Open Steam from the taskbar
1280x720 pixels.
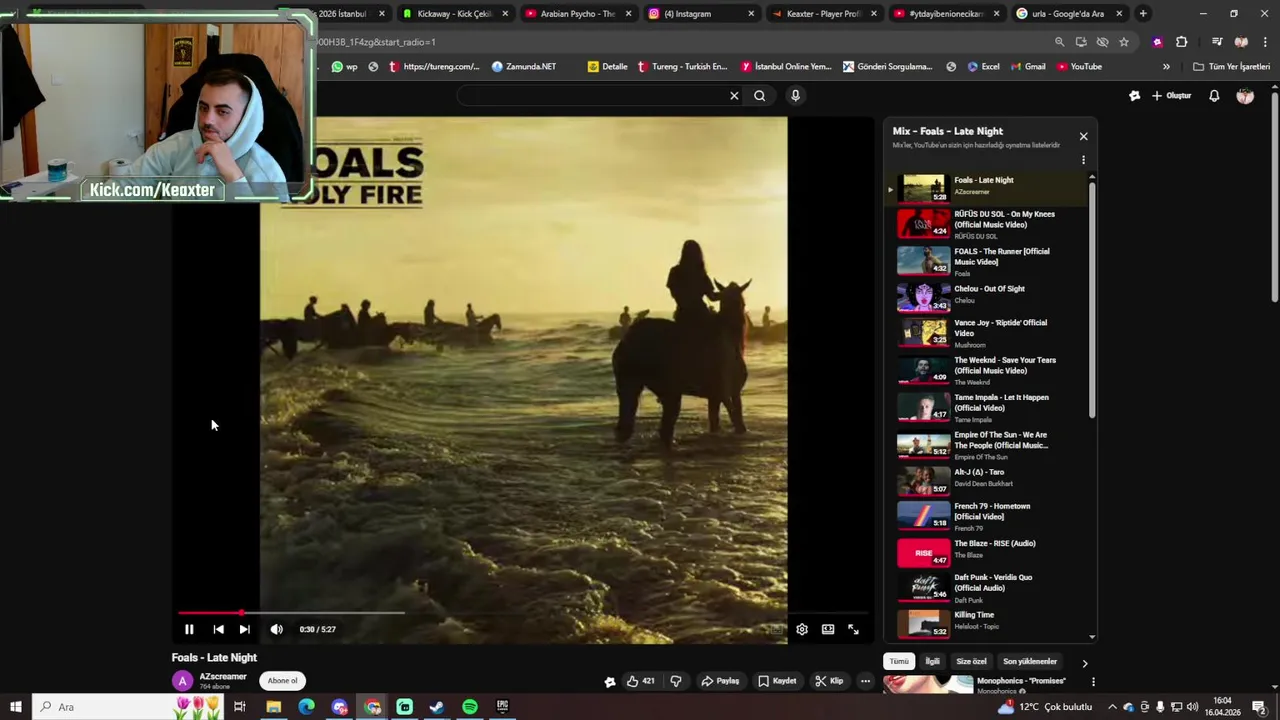437,707
